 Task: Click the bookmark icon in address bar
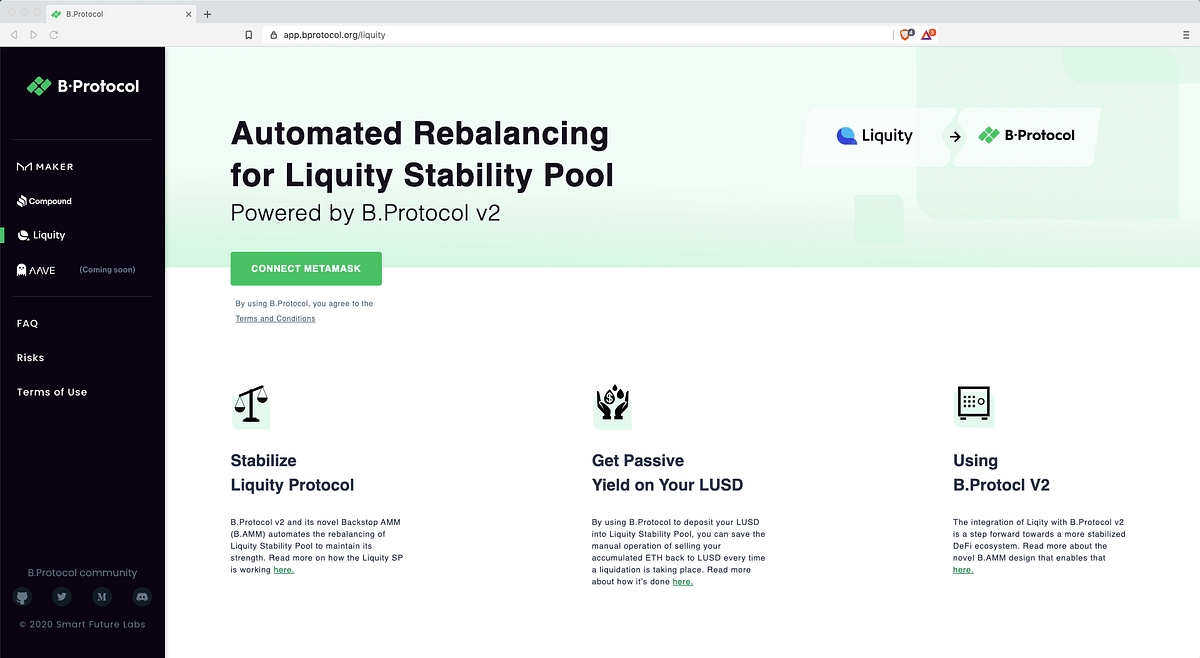click(249, 35)
